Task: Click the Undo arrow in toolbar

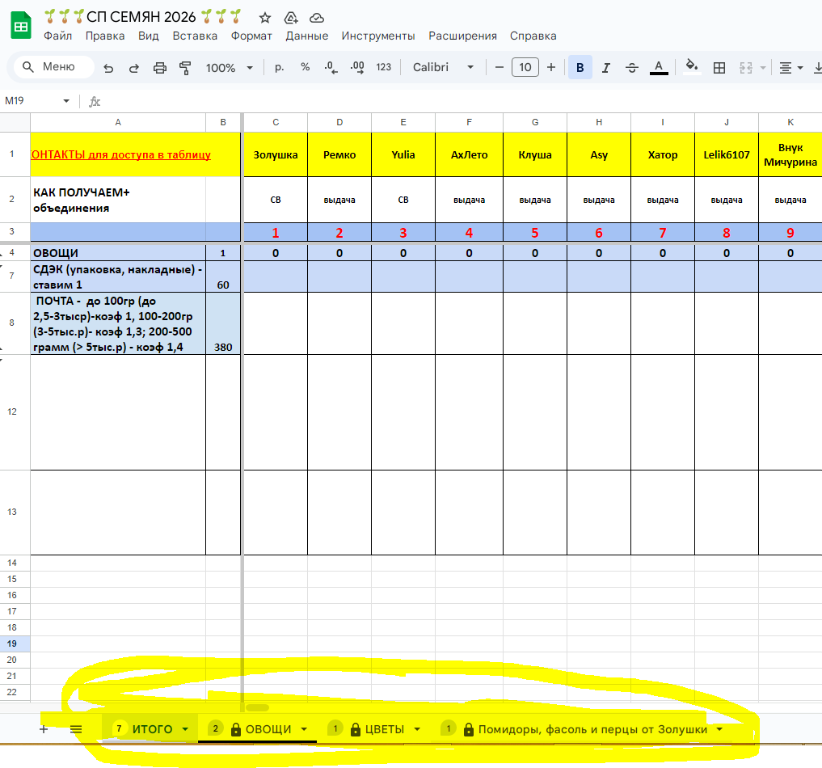Action: [108, 67]
